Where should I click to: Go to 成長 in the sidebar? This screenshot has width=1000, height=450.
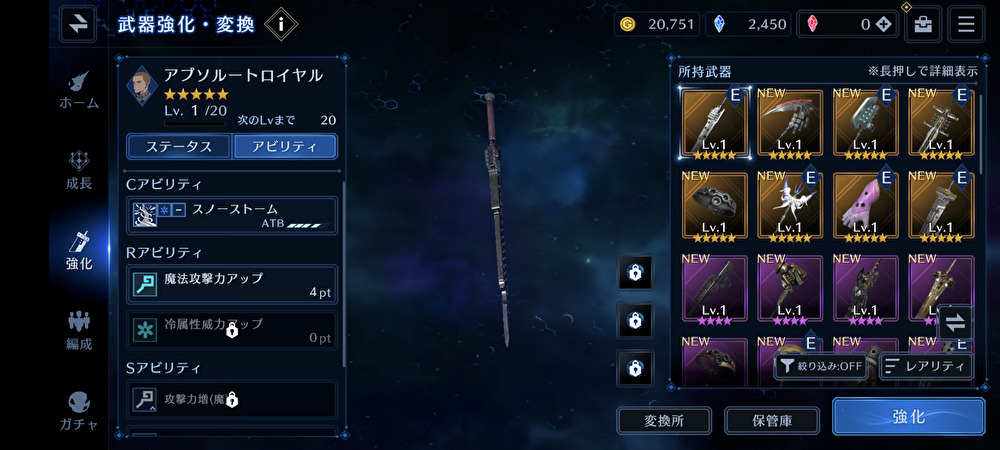79,170
